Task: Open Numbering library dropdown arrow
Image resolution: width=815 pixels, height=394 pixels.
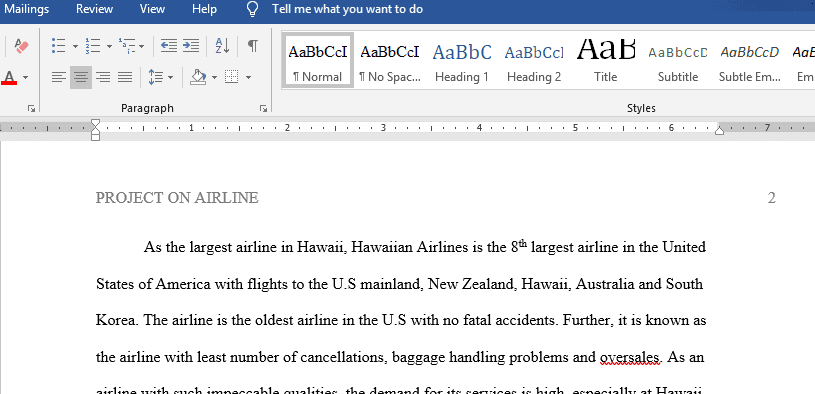Action: click(109, 46)
